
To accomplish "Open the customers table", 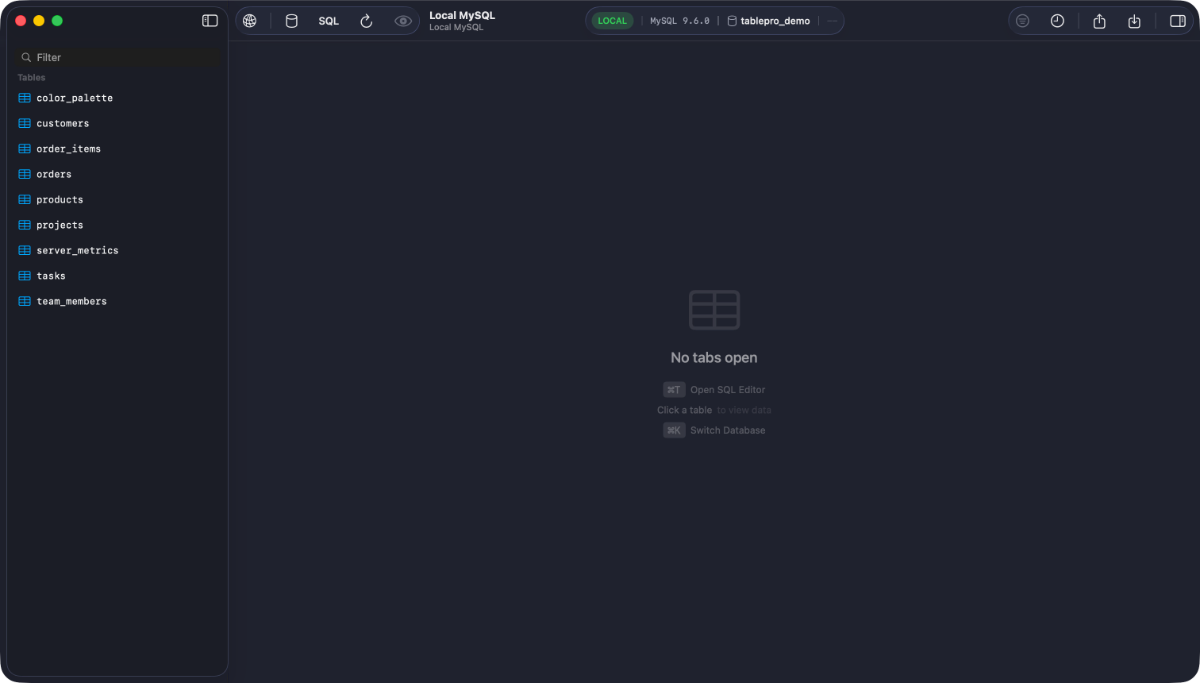I will pos(62,124).
